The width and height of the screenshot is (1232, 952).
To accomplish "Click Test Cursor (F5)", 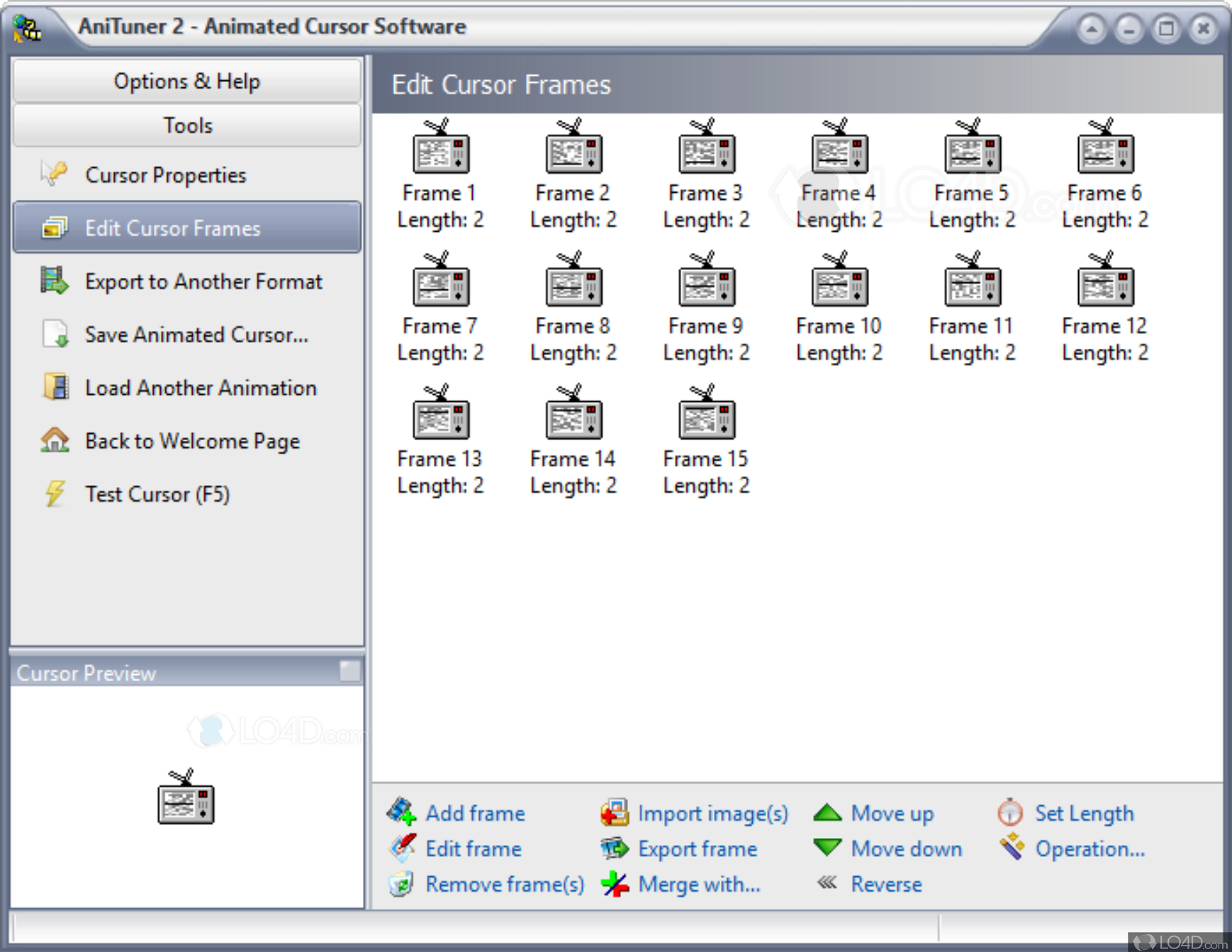I will pos(157,494).
